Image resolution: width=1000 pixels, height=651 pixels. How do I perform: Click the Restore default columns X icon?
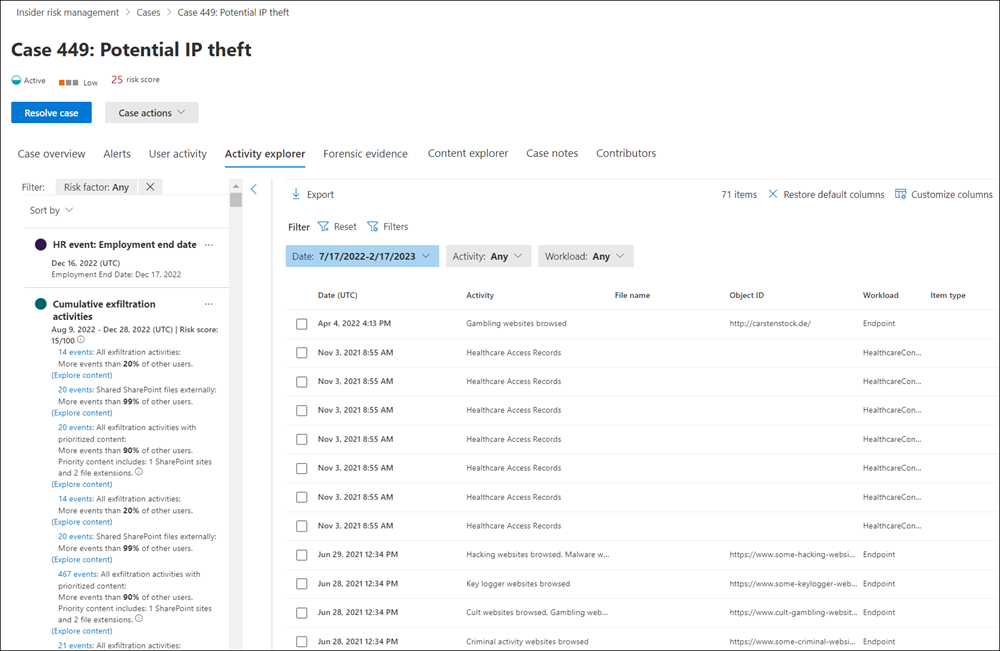pyautogui.click(x=771, y=193)
